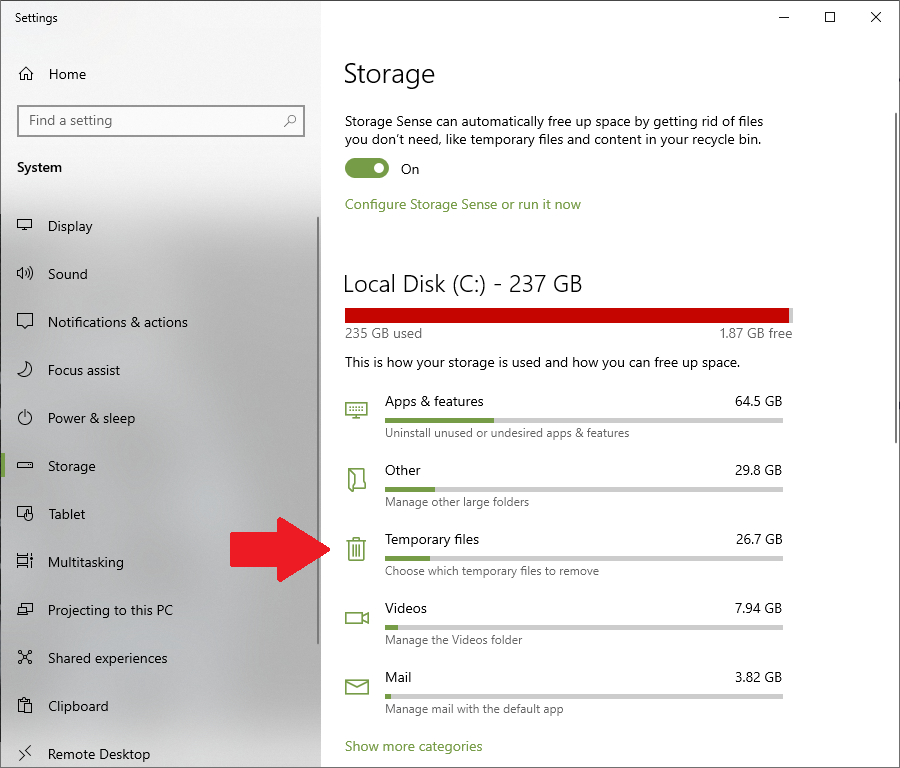Turn off the Storage Sense toggle
Image resolution: width=900 pixels, height=768 pixels.
367,169
